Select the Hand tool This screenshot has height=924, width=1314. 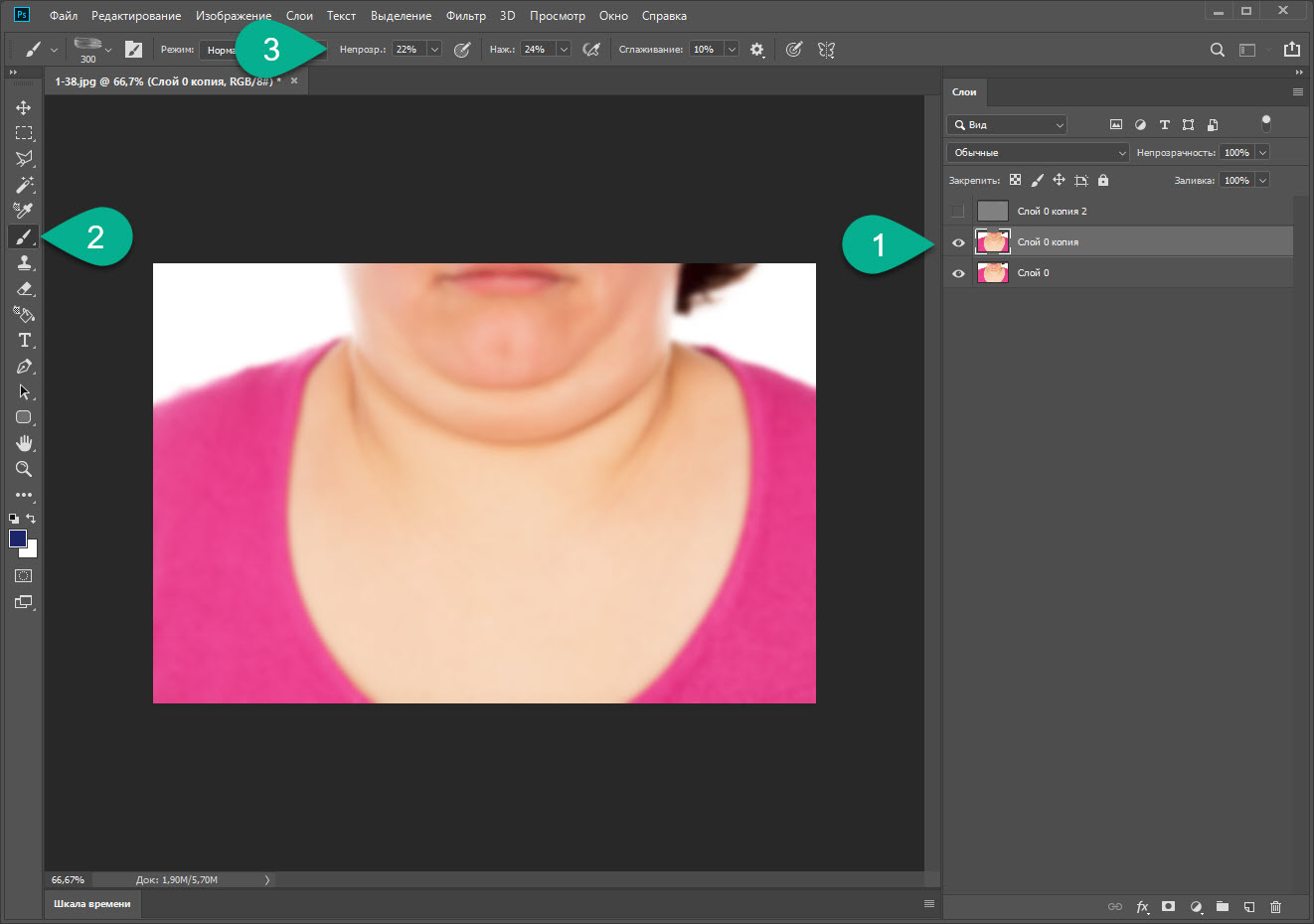pos(24,443)
